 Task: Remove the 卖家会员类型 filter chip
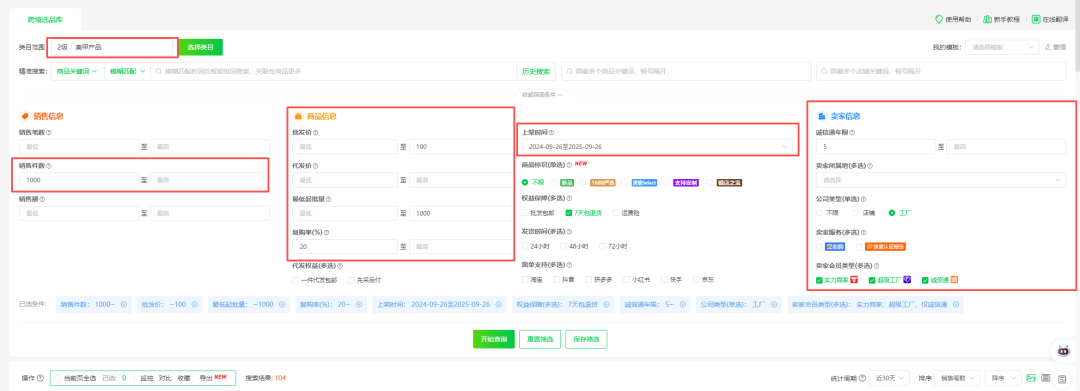pos(955,304)
